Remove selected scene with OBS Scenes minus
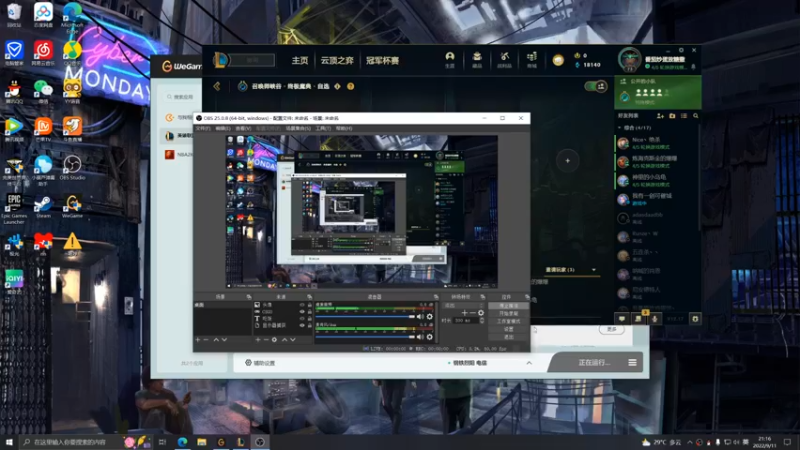 pos(206,340)
